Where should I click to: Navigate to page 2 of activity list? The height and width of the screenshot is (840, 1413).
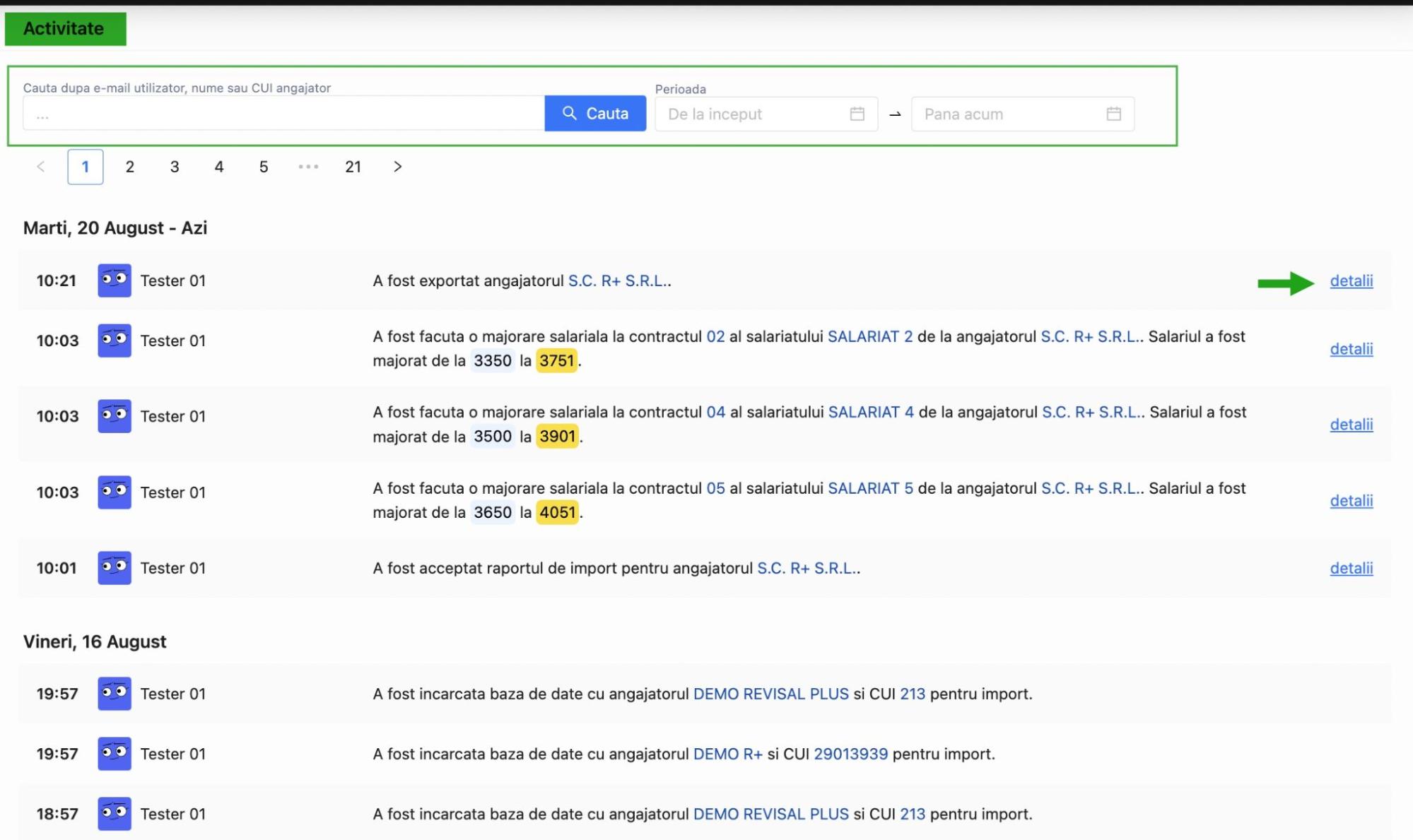click(128, 166)
